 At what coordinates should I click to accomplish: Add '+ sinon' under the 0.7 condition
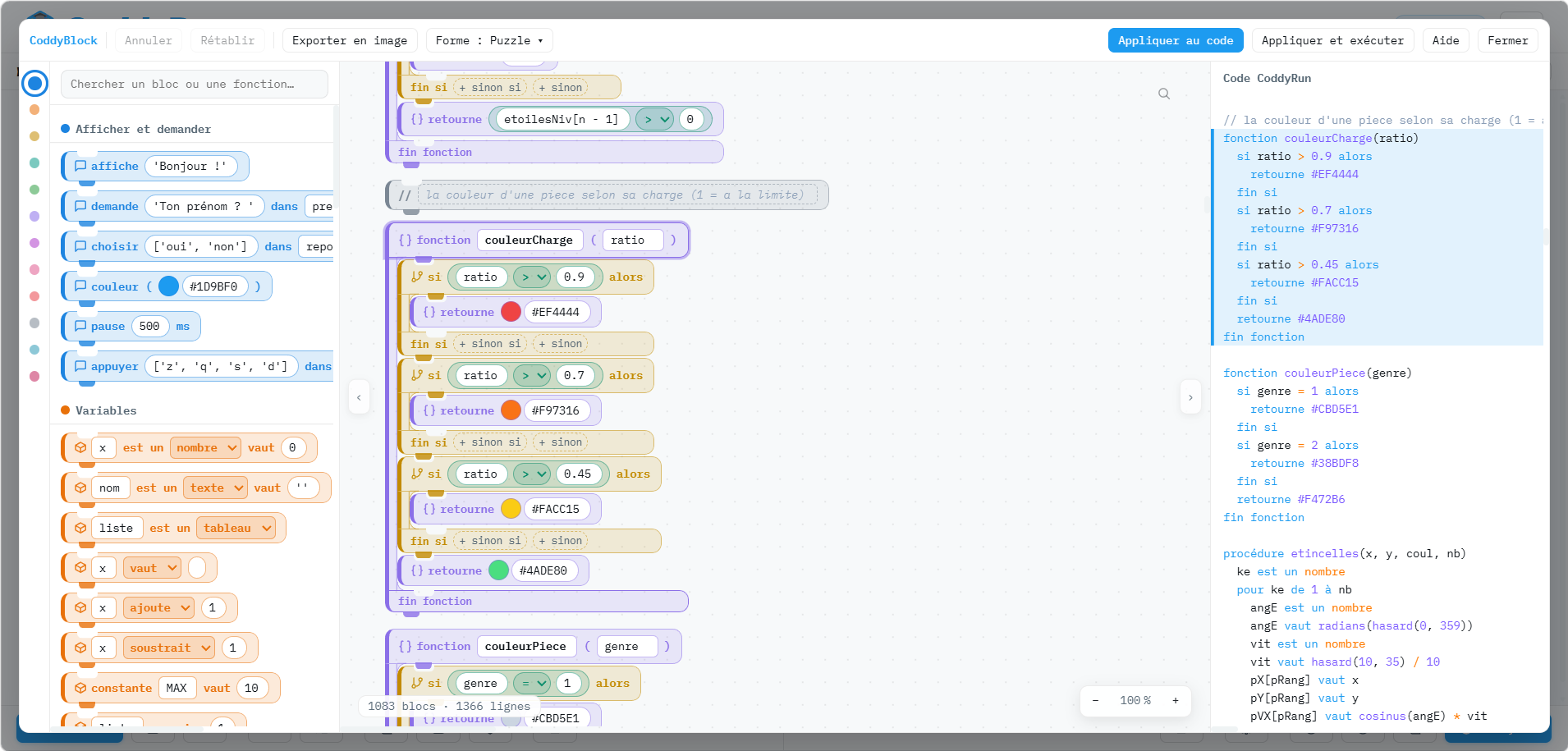coord(561,442)
